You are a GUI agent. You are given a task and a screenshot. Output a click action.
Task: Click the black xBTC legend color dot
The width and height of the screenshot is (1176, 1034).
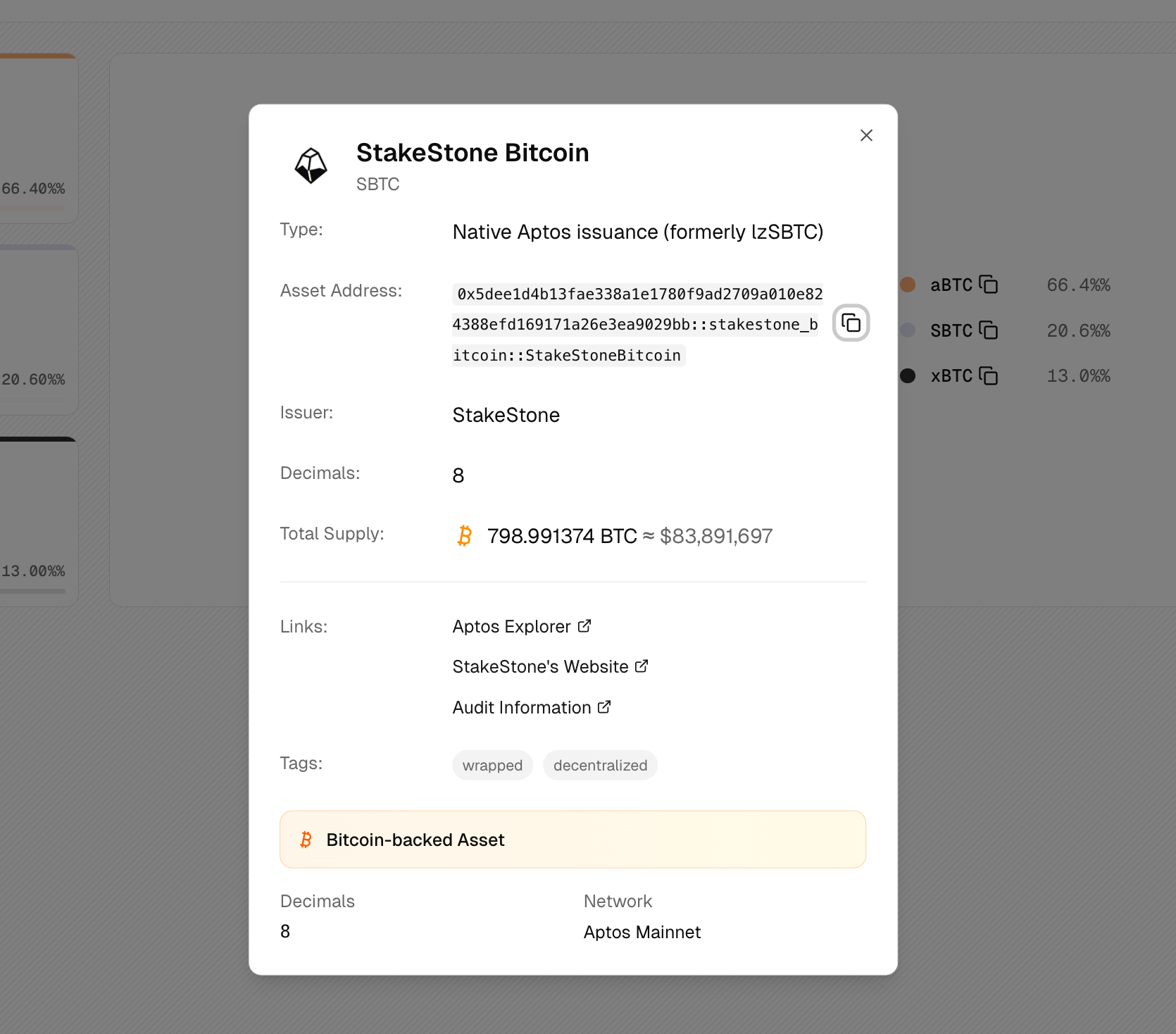tap(908, 375)
